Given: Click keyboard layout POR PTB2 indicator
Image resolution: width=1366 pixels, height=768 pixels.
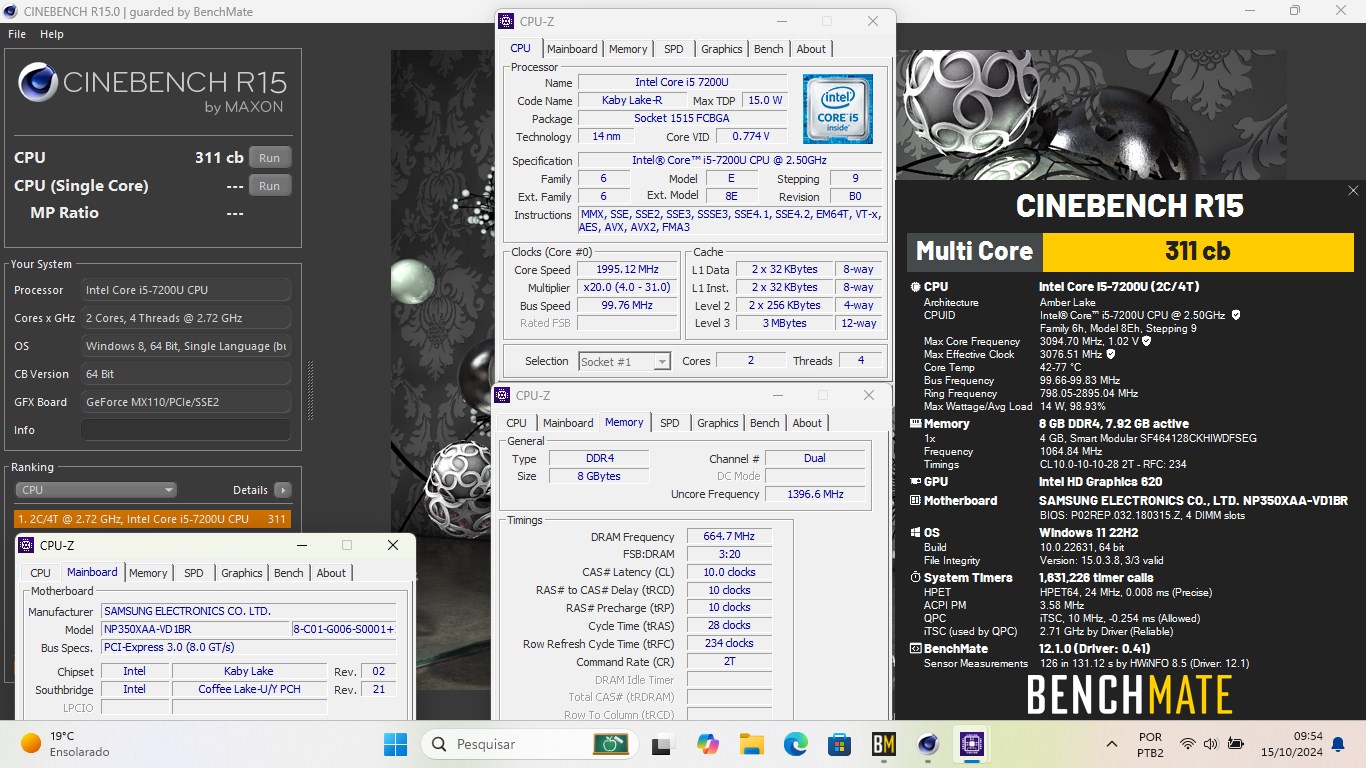Looking at the screenshot, I should tap(1151, 745).
